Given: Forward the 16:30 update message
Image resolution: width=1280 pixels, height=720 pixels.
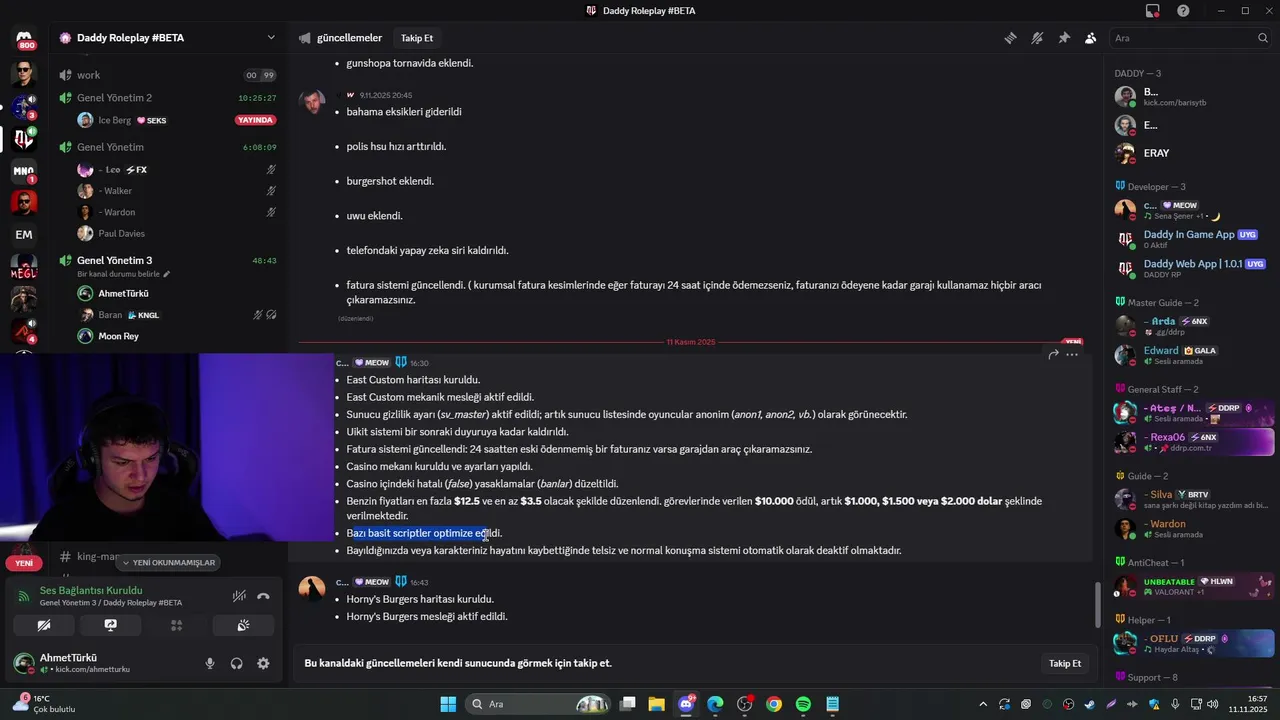Looking at the screenshot, I should (x=1053, y=354).
